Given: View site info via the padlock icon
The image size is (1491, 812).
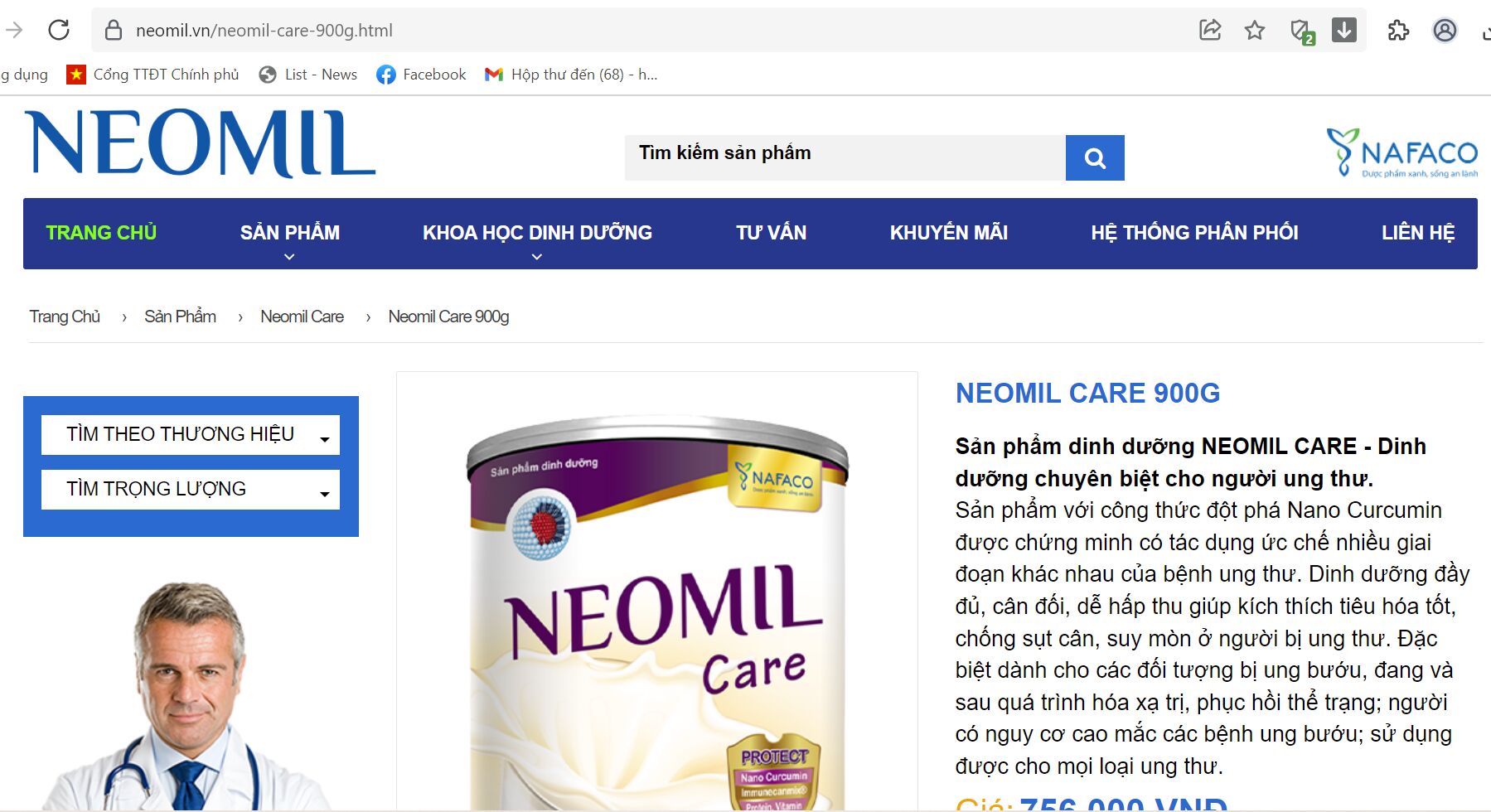Looking at the screenshot, I should [114, 31].
